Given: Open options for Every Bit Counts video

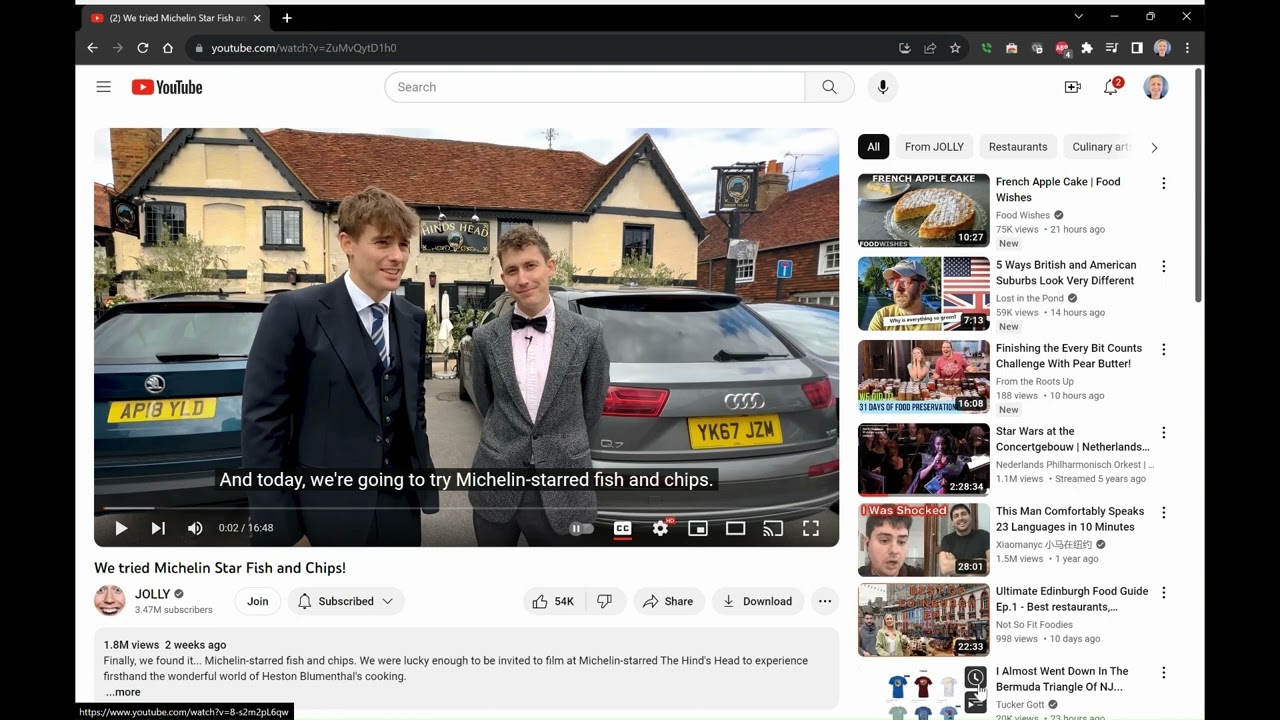Looking at the screenshot, I should pos(1163,349).
